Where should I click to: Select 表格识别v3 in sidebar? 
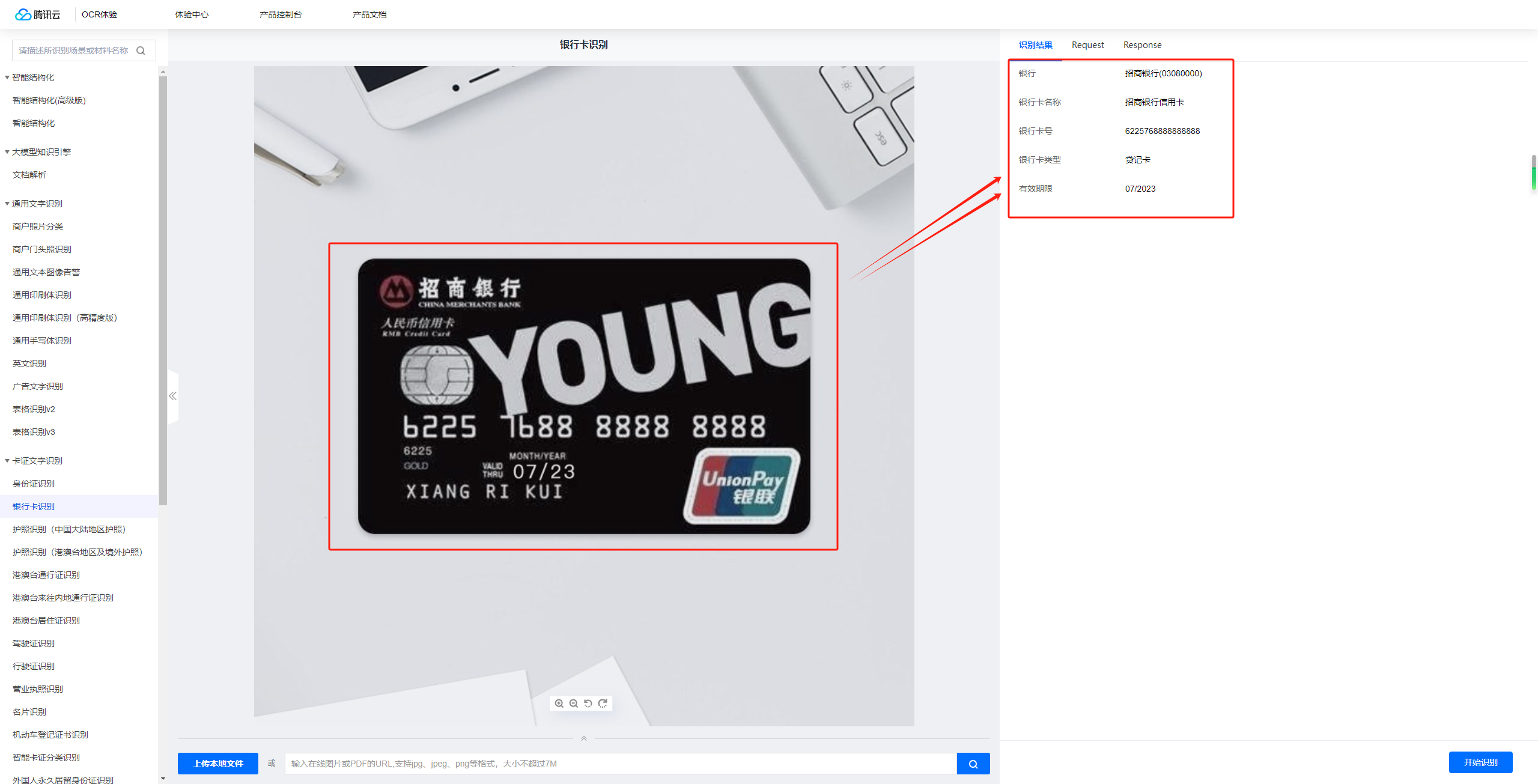[x=34, y=432]
